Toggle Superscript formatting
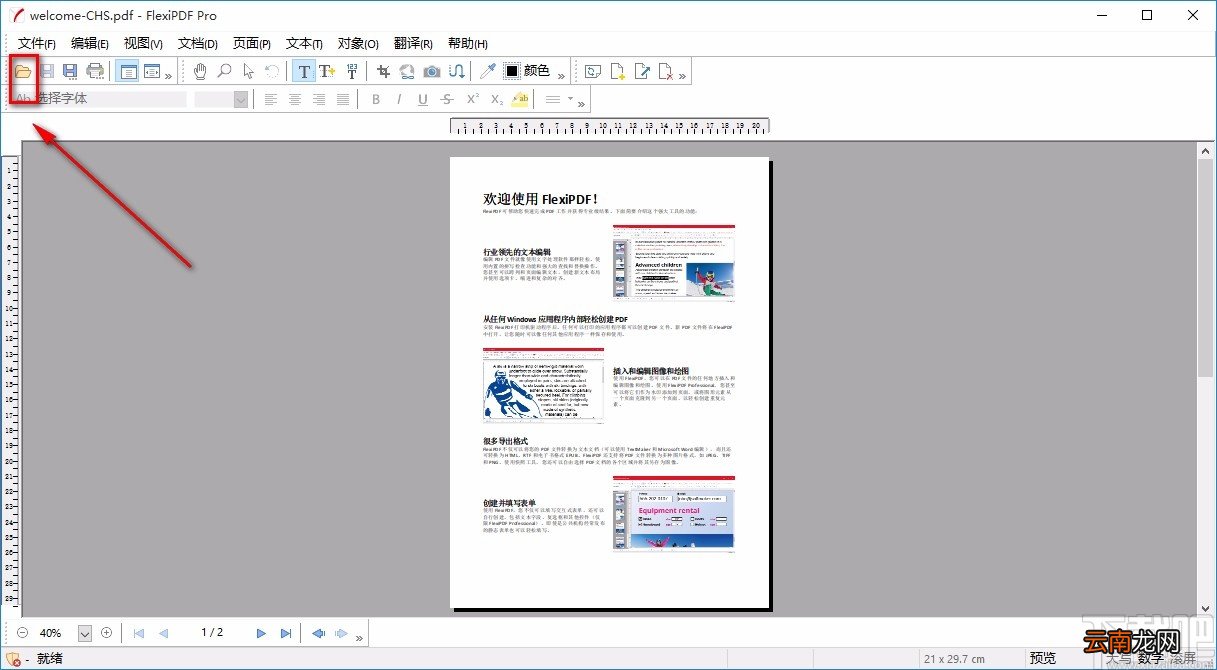Viewport: 1217px width, 670px height. point(472,99)
